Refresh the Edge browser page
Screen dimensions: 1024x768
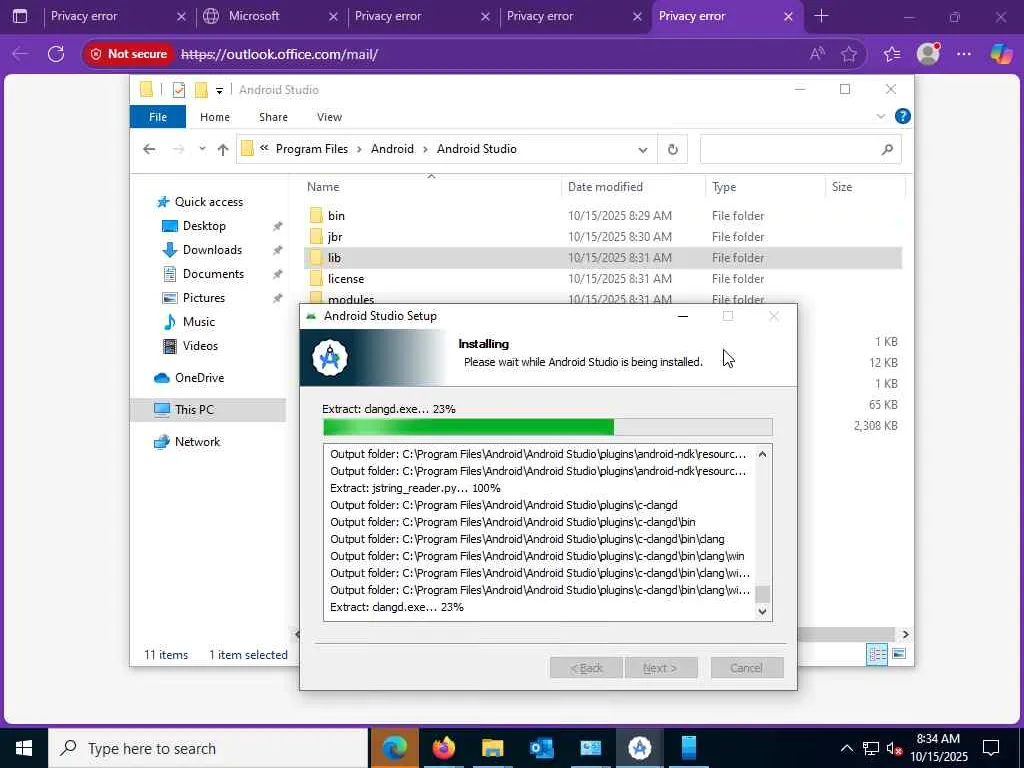(56, 54)
